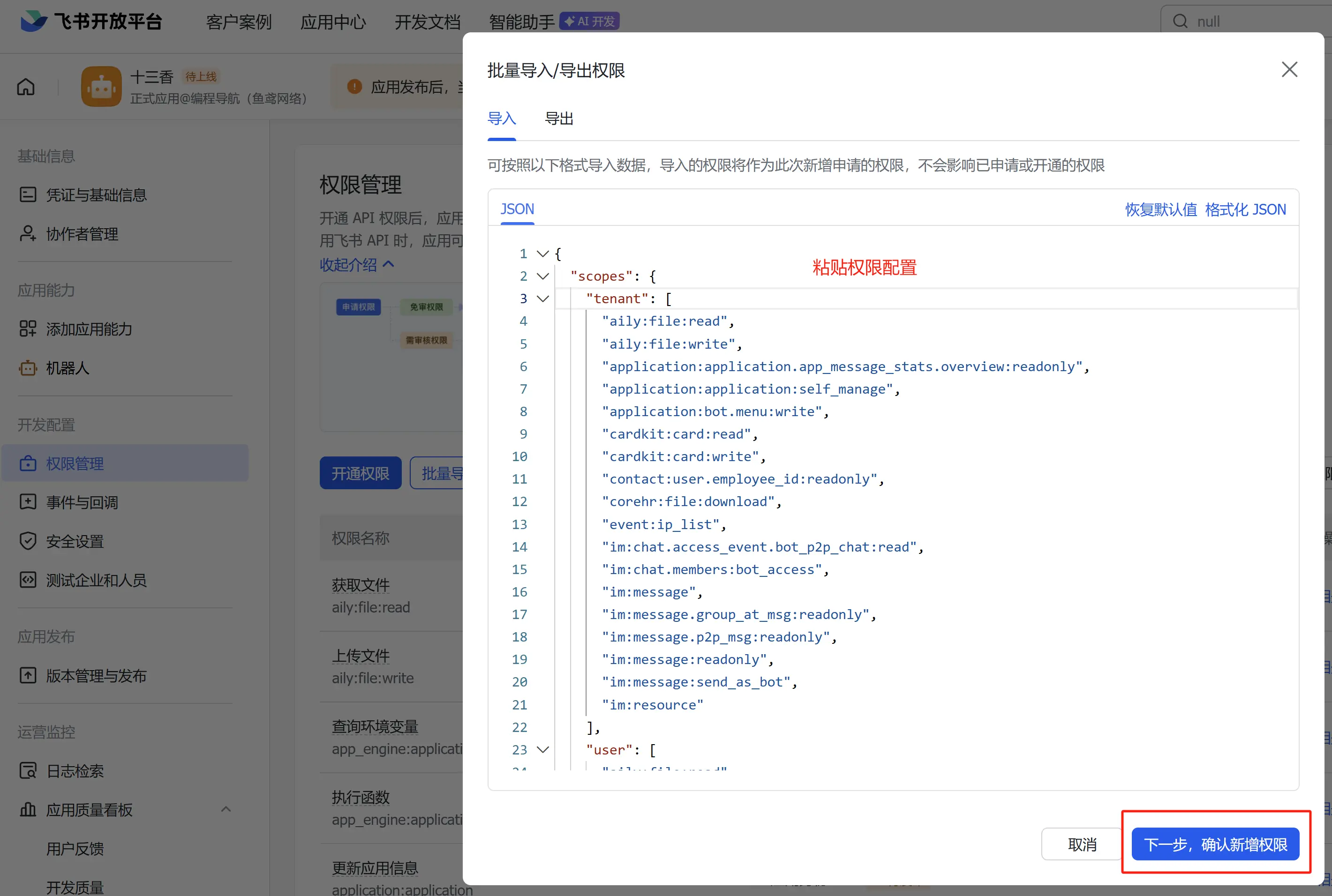The height and width of the screenshot is (896, 1332).
Task: Fold the "user" array on line 23
Action: [542, 749]
